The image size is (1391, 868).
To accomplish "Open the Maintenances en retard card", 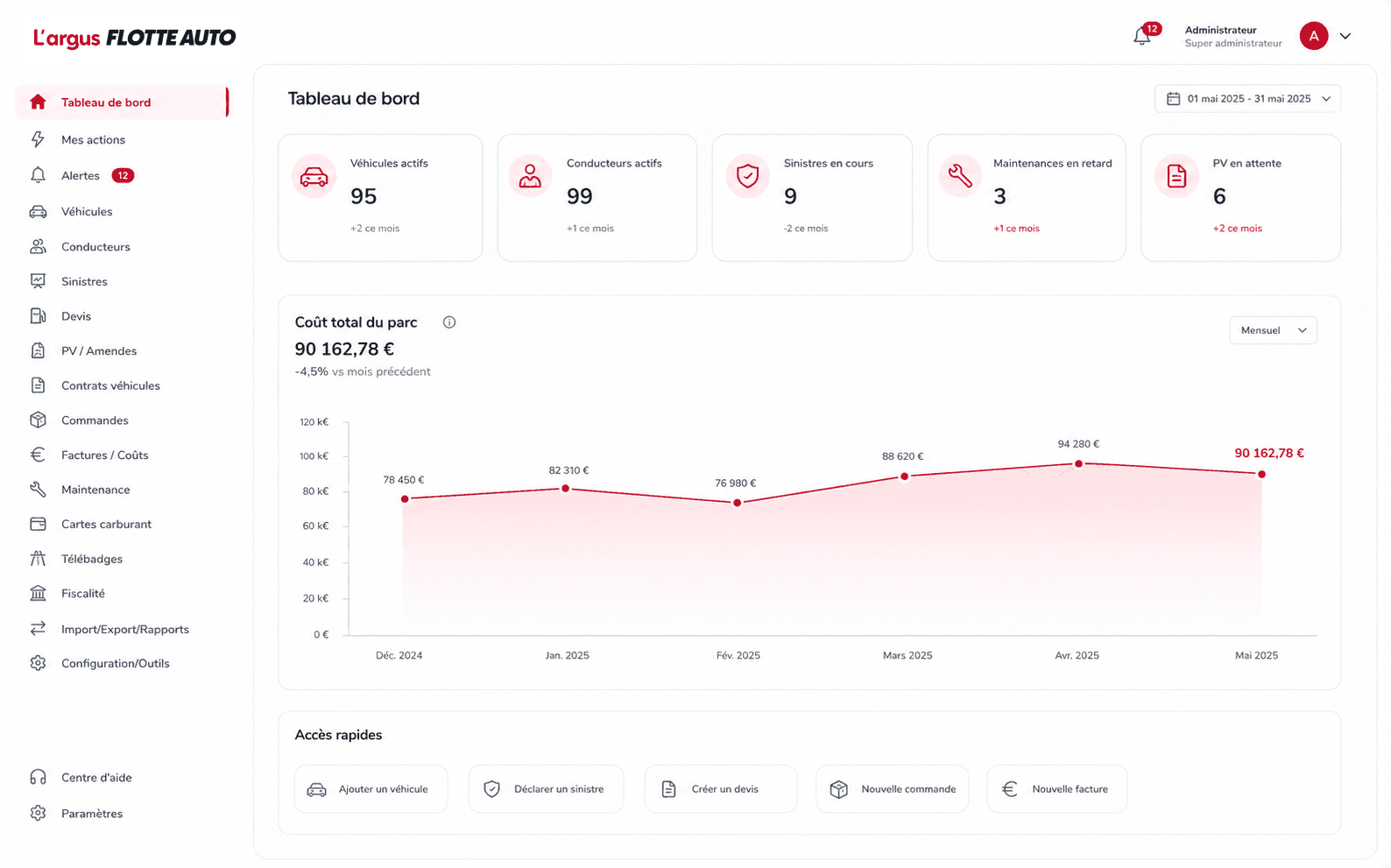I will (x=1027, y=197).
